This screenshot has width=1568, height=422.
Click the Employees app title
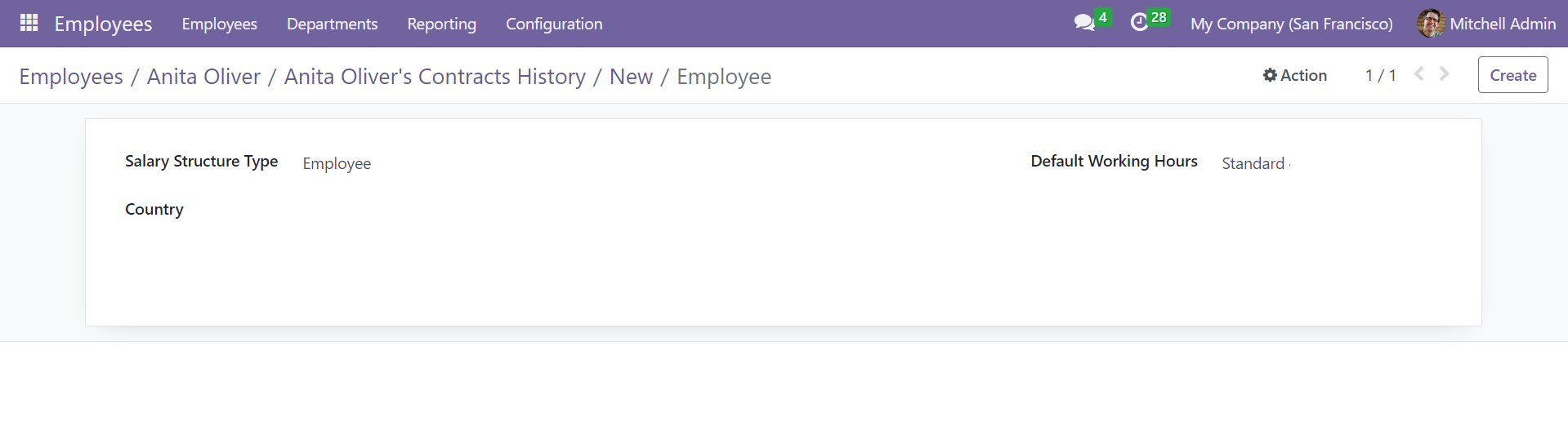coord(103,24)
